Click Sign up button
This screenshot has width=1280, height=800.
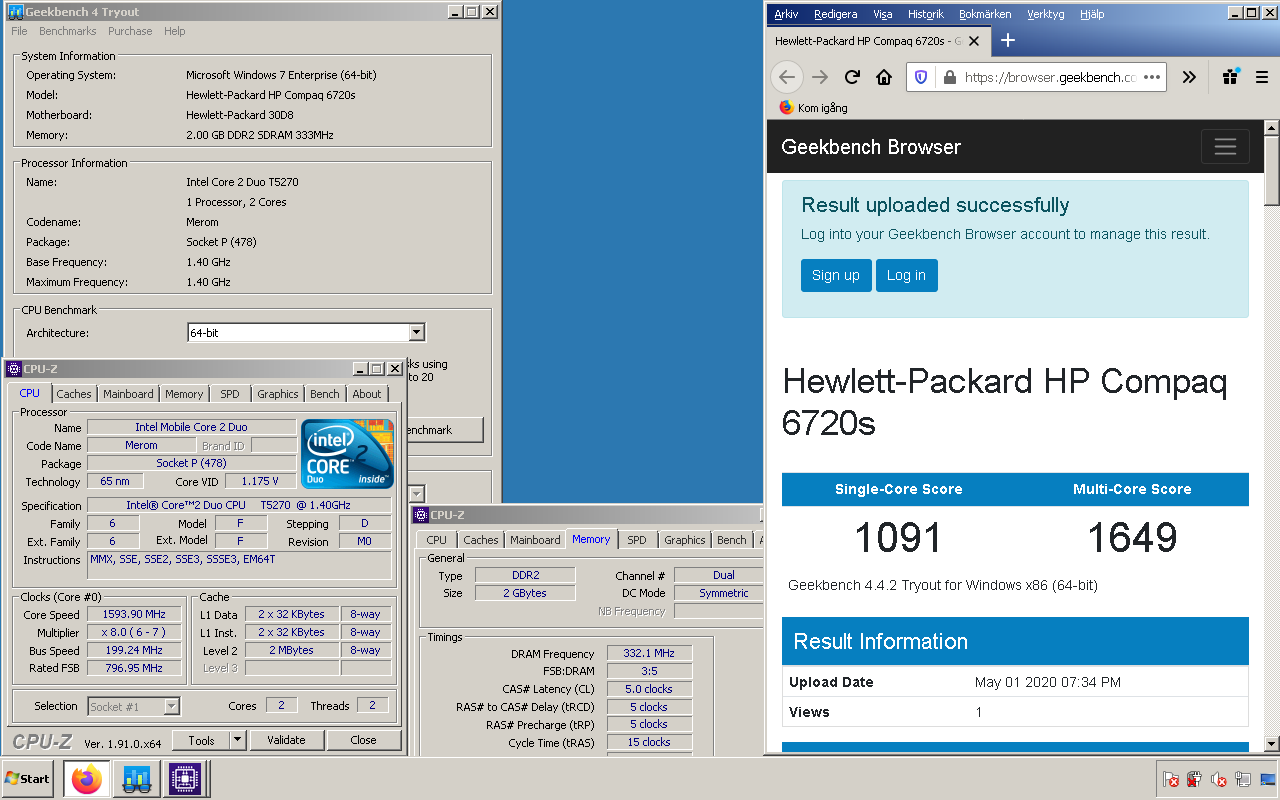836,275
